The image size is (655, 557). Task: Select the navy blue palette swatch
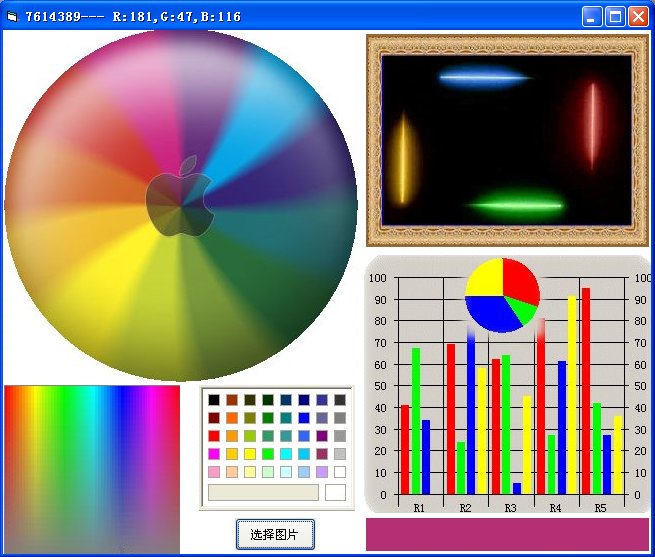304,400
